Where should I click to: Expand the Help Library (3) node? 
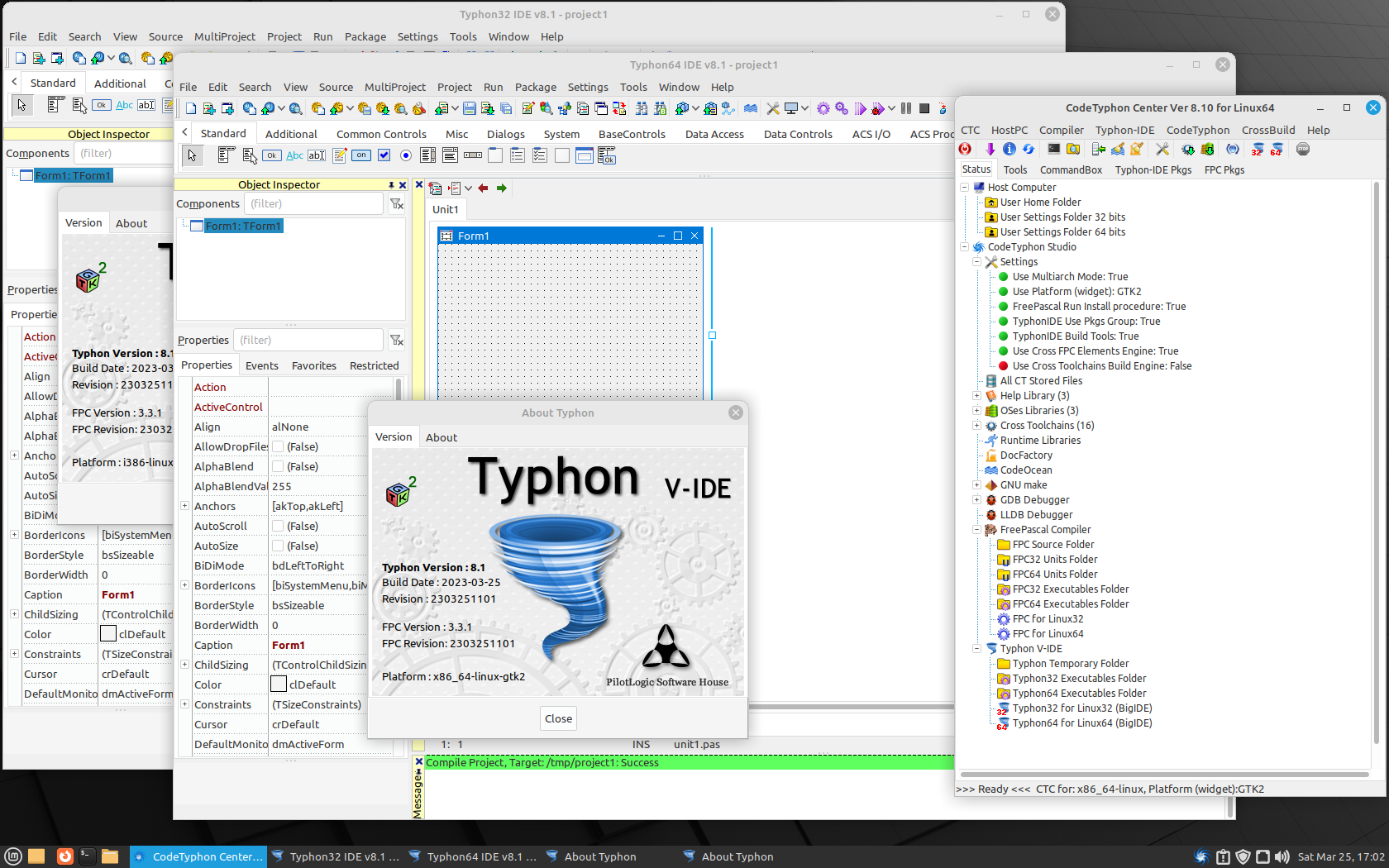(976, 395)
